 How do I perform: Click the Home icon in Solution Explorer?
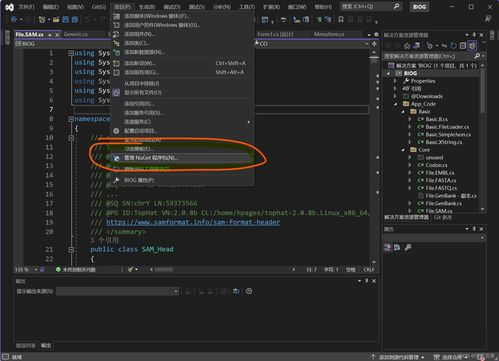tap(407, 46)
